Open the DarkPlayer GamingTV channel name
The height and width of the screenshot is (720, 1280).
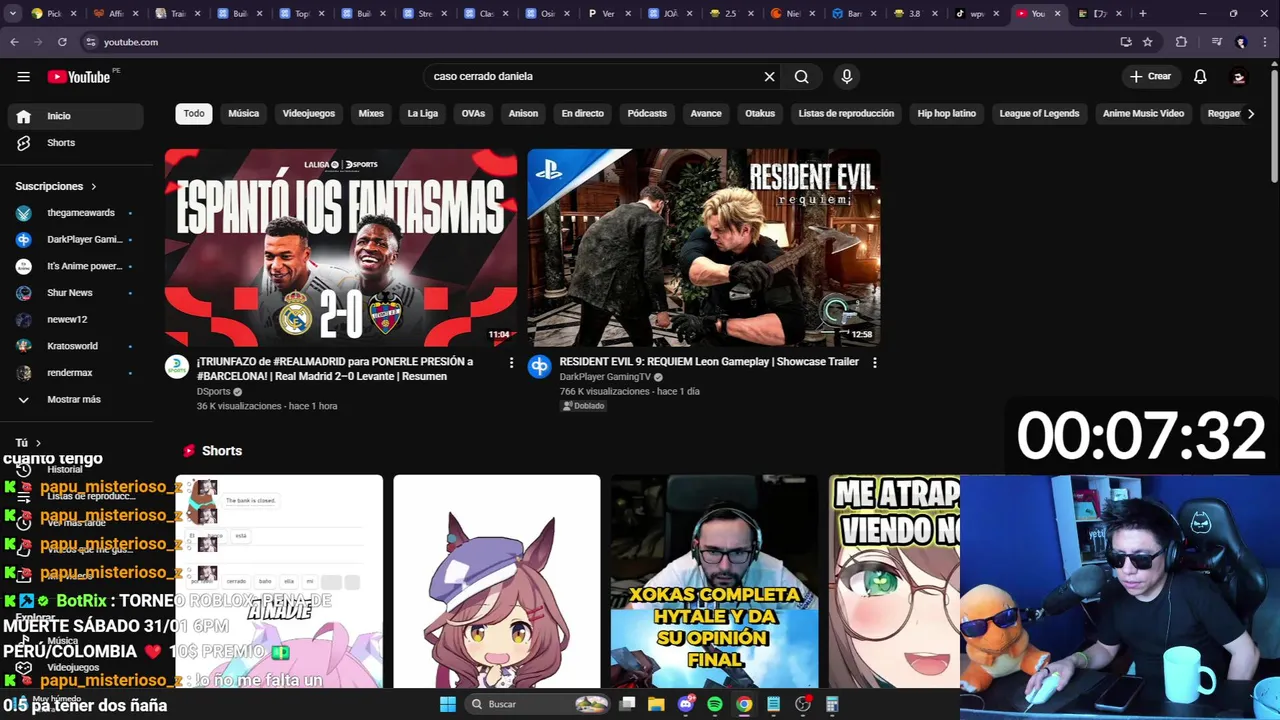pos(605,377)
